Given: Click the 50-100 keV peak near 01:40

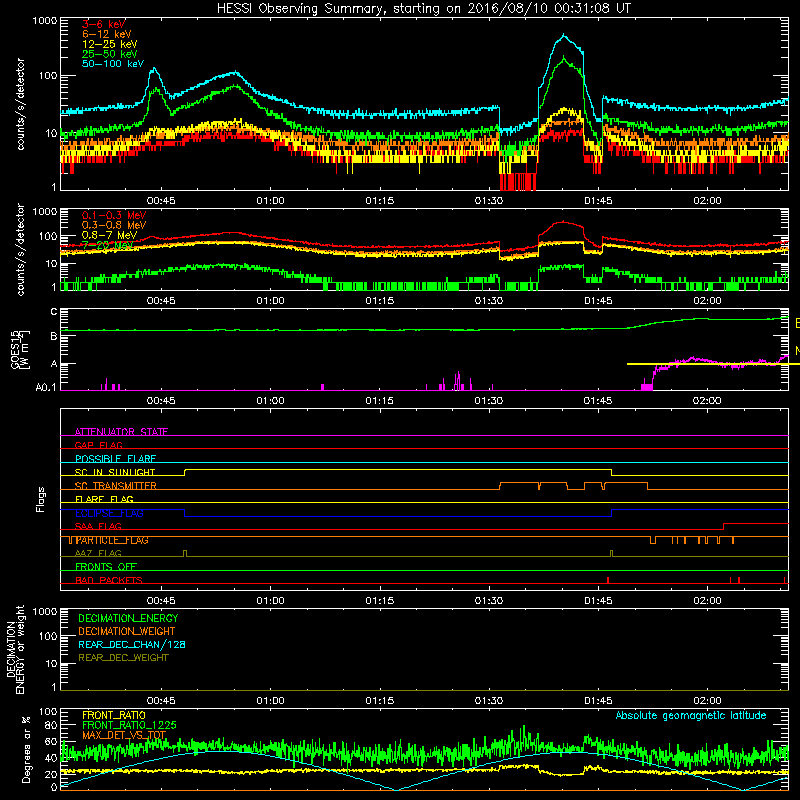Looking at the screenshot, I should (563, 35).
